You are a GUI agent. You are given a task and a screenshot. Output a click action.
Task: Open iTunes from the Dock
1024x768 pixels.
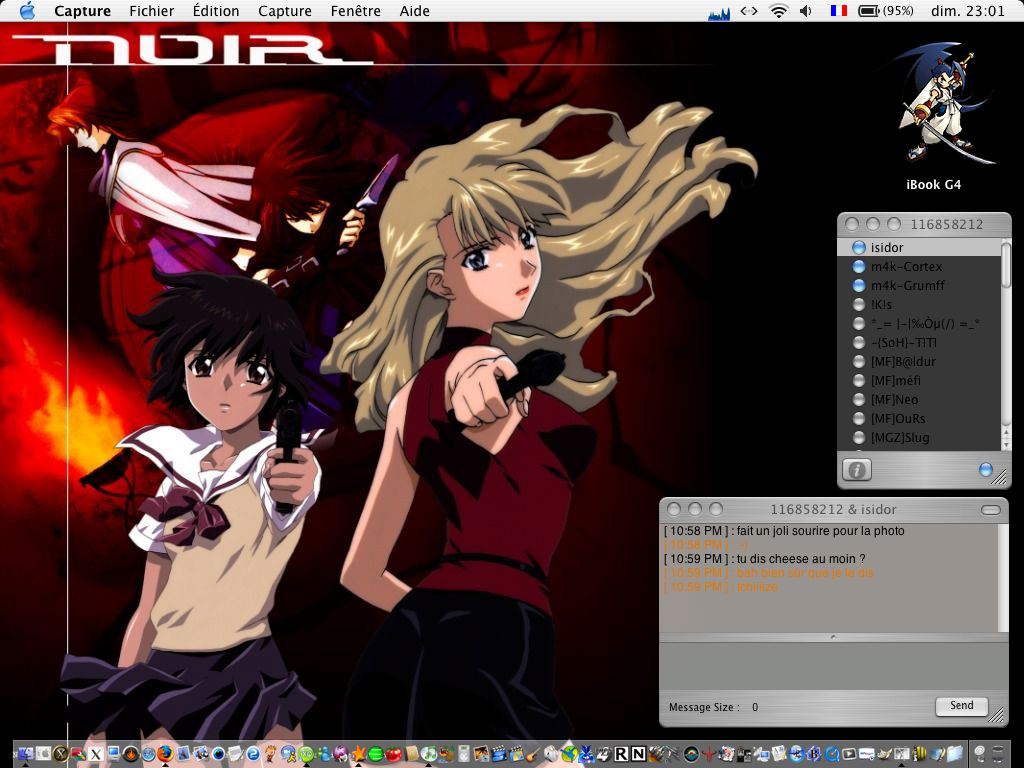[x=428, y=754]
